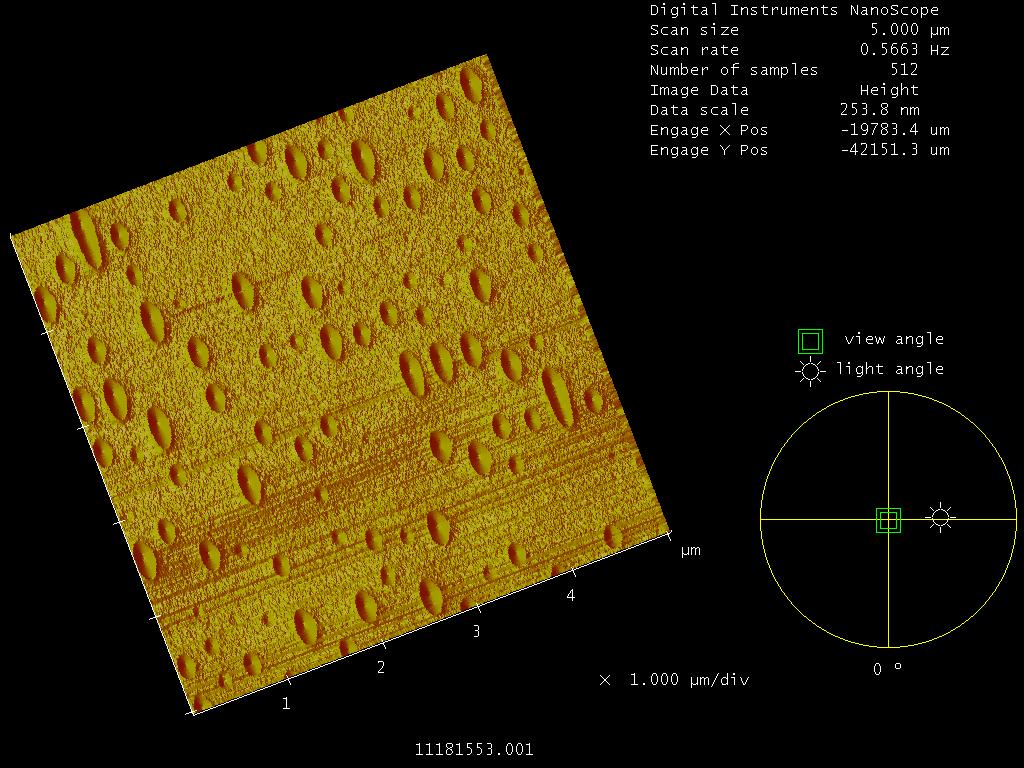The width and height of the screenshot is (1024, 768).
Task: Click the green view angle legend icon
Action: pos(810,341)
